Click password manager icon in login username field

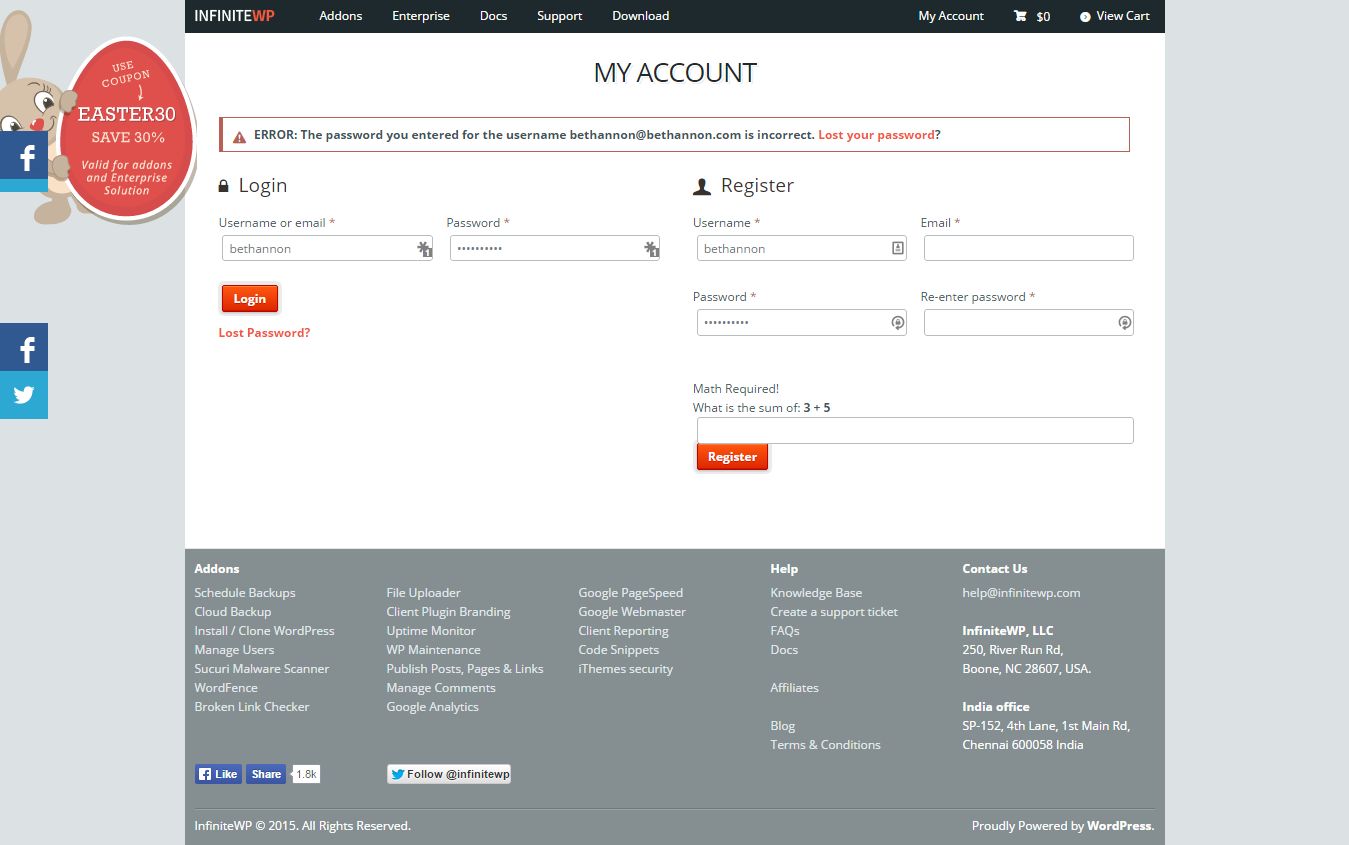tap(424, 249)
